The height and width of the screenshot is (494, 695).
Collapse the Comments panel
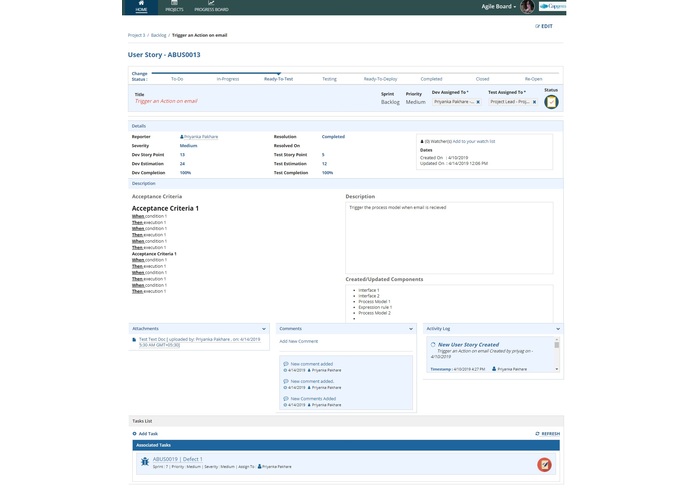point(411,329)
